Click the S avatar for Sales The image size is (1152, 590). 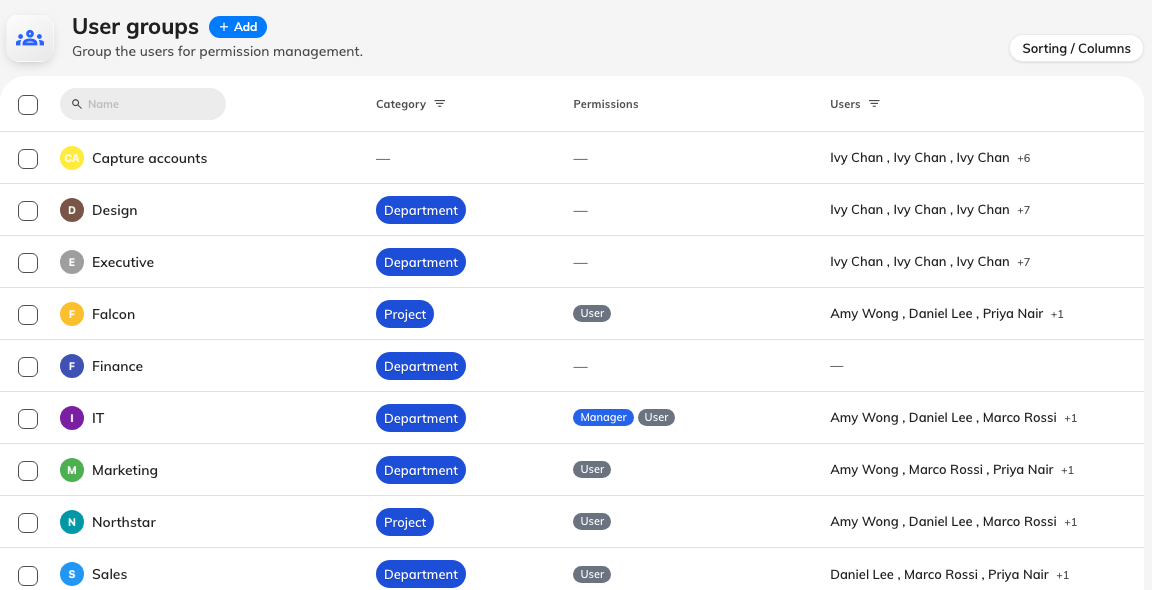(72, 574)
